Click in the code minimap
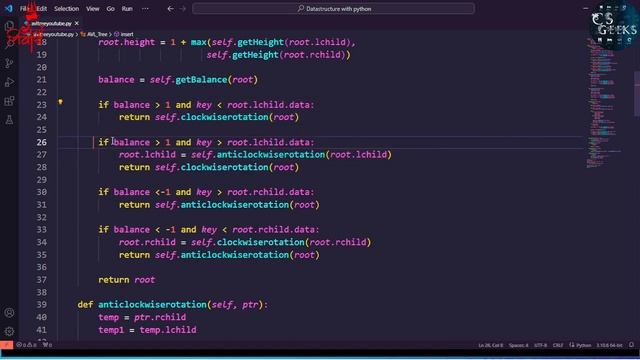 point(603,102)
